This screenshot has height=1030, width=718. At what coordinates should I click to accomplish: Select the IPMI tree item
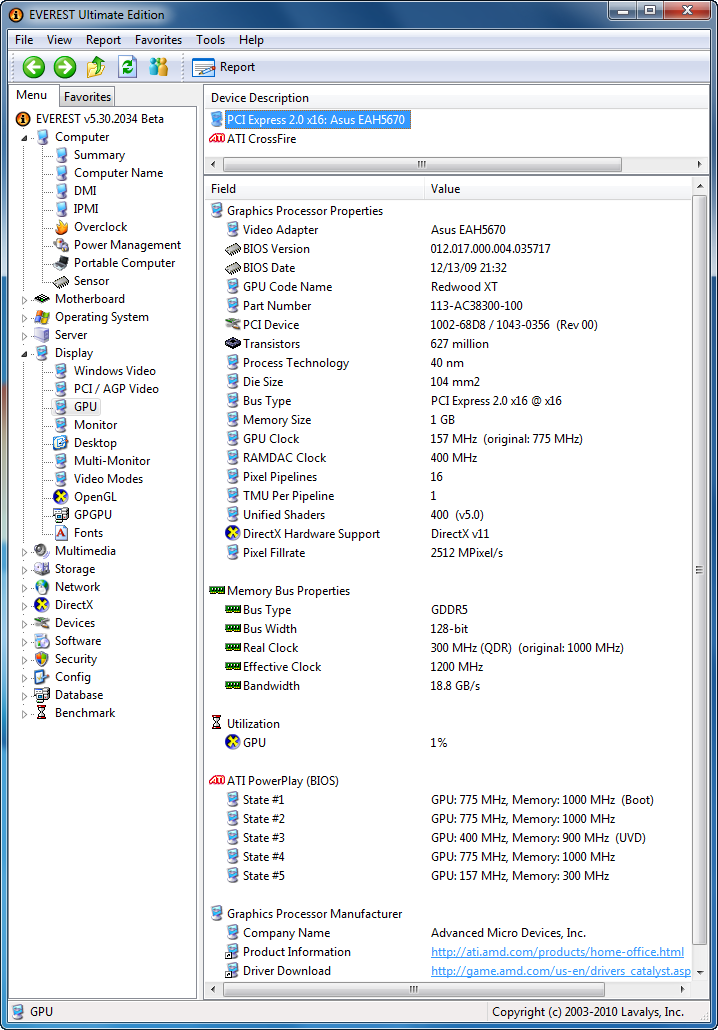[86, 209]
